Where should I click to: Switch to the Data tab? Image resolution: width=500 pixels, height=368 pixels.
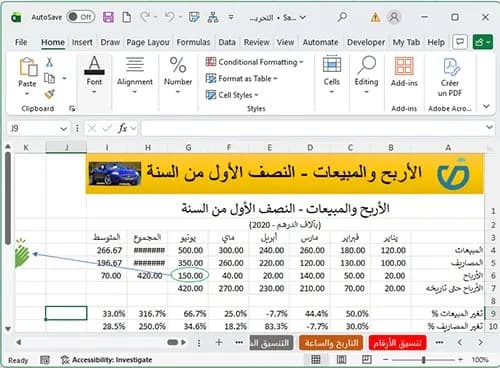coord(227,42)
